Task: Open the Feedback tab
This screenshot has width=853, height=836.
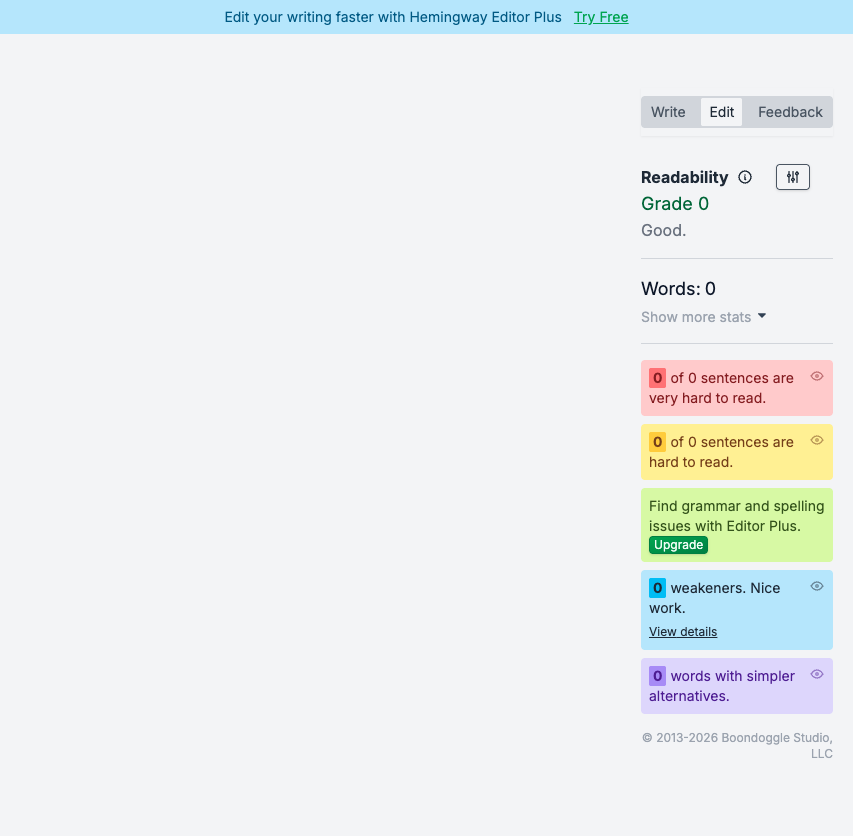Action: (x=789, y=111)
